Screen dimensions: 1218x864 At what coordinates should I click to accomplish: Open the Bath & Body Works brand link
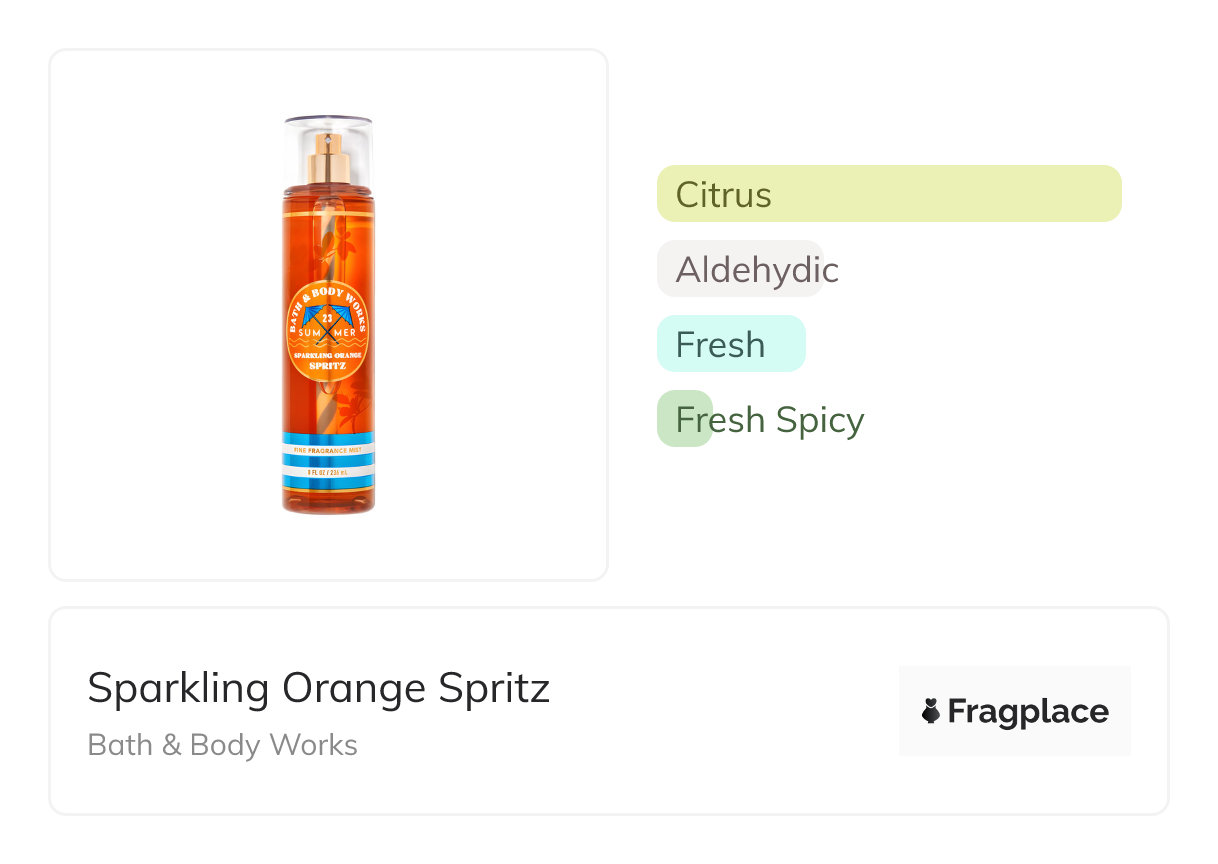click(x=222, y=745)
